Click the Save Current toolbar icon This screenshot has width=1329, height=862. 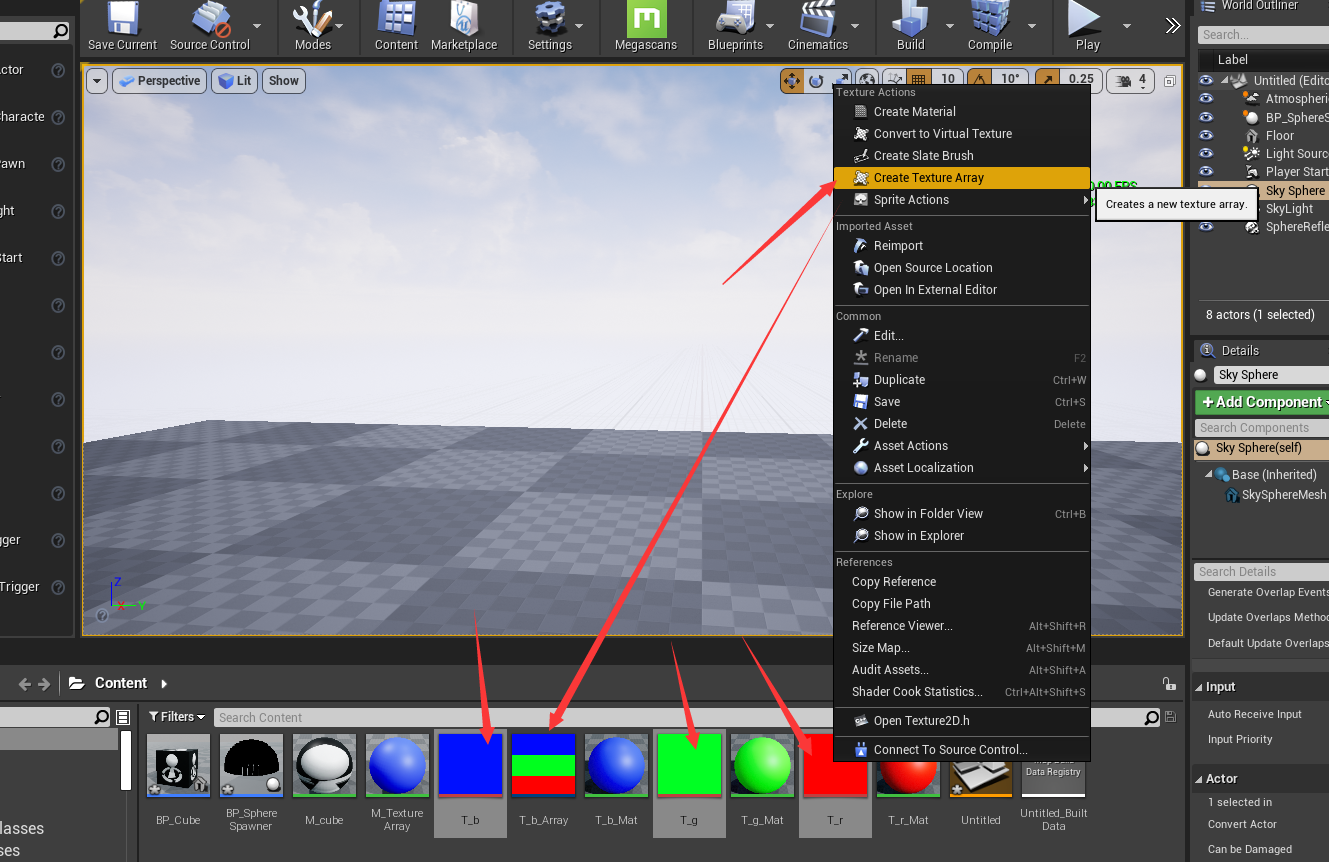point(122,26)
